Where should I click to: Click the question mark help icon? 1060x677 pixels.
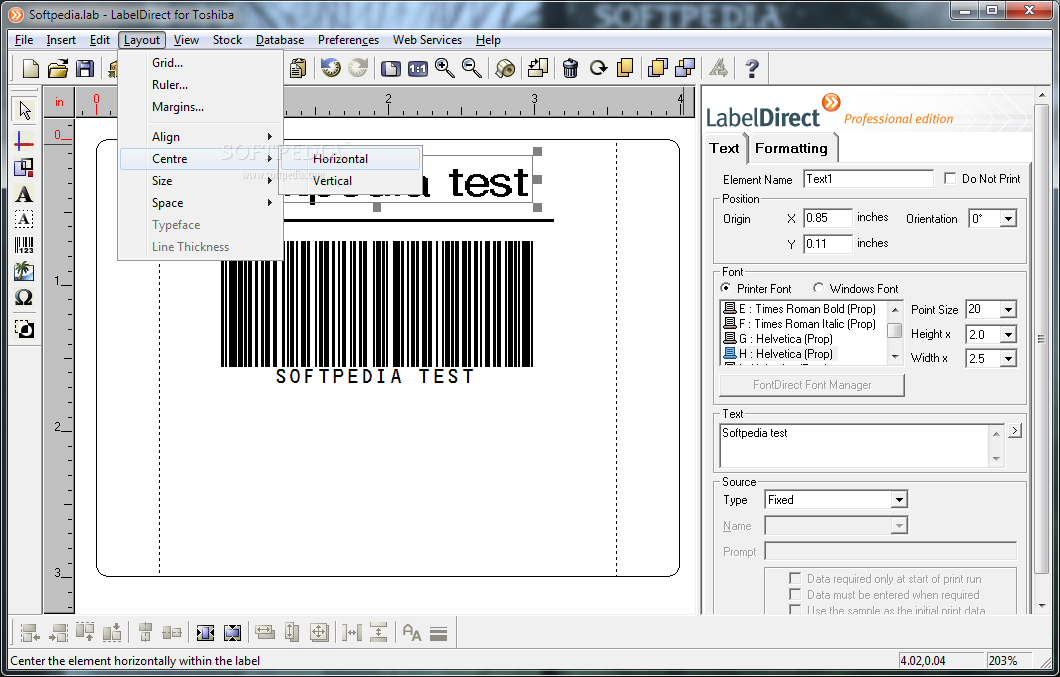(752, 68)
